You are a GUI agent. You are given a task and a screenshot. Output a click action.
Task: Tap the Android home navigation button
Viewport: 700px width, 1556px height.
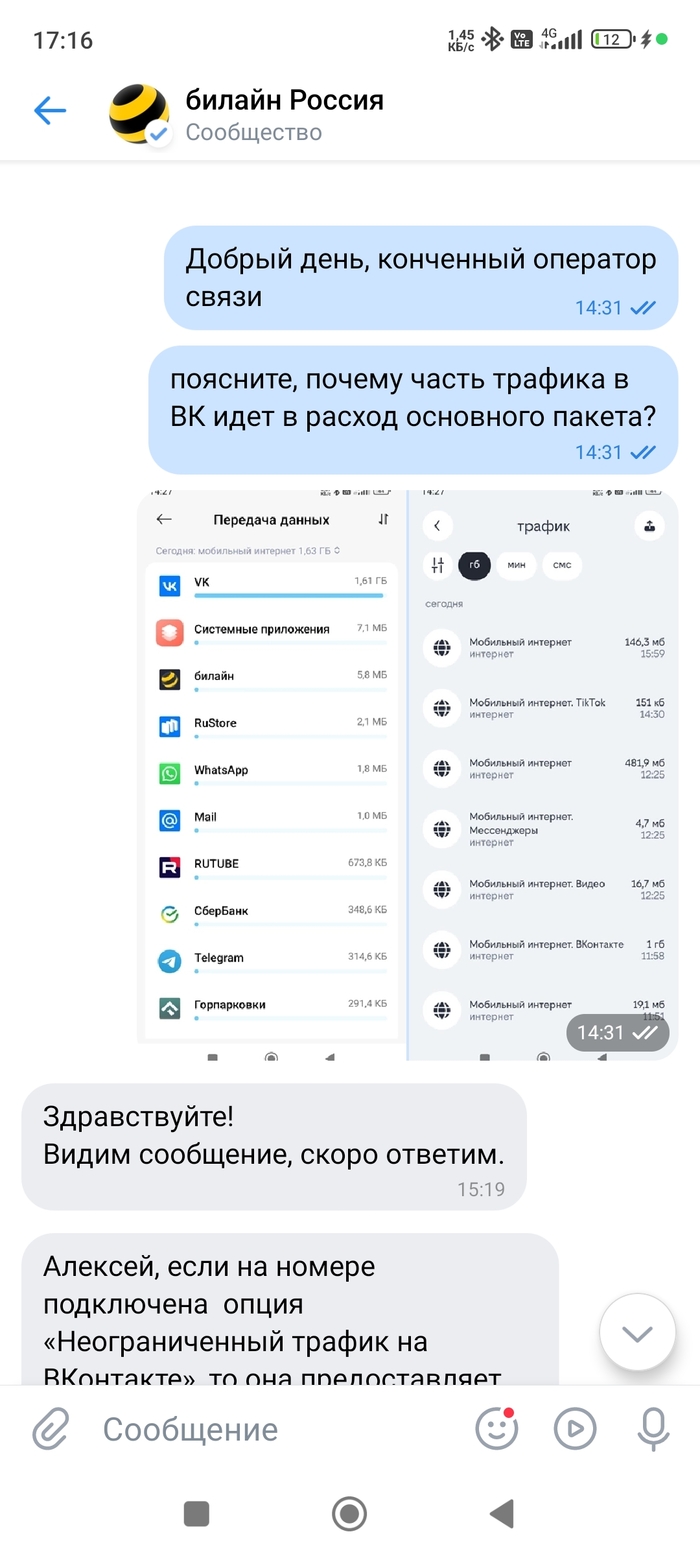click(x=349, y=1513)
